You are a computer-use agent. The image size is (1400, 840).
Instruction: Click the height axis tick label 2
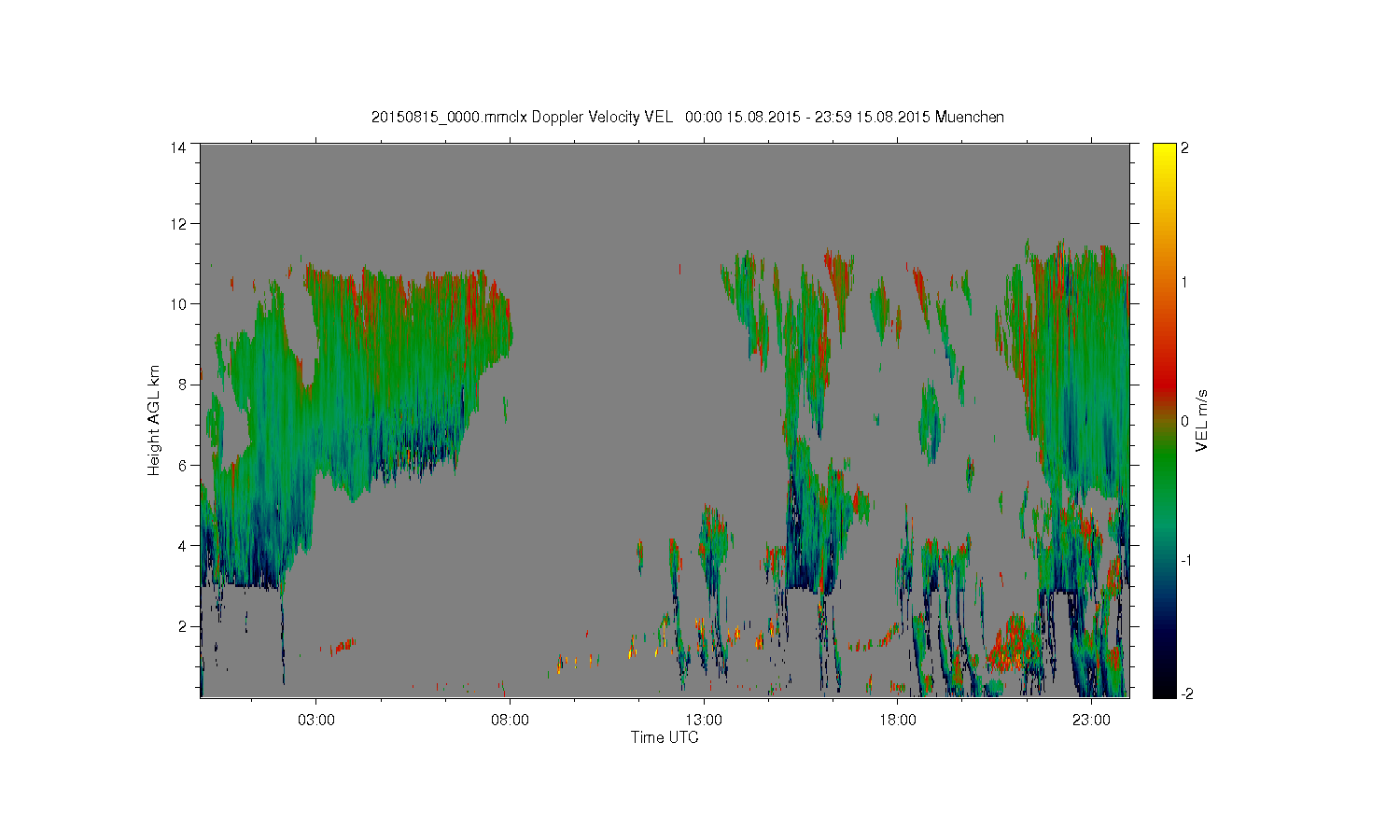(x=182, y=625)
